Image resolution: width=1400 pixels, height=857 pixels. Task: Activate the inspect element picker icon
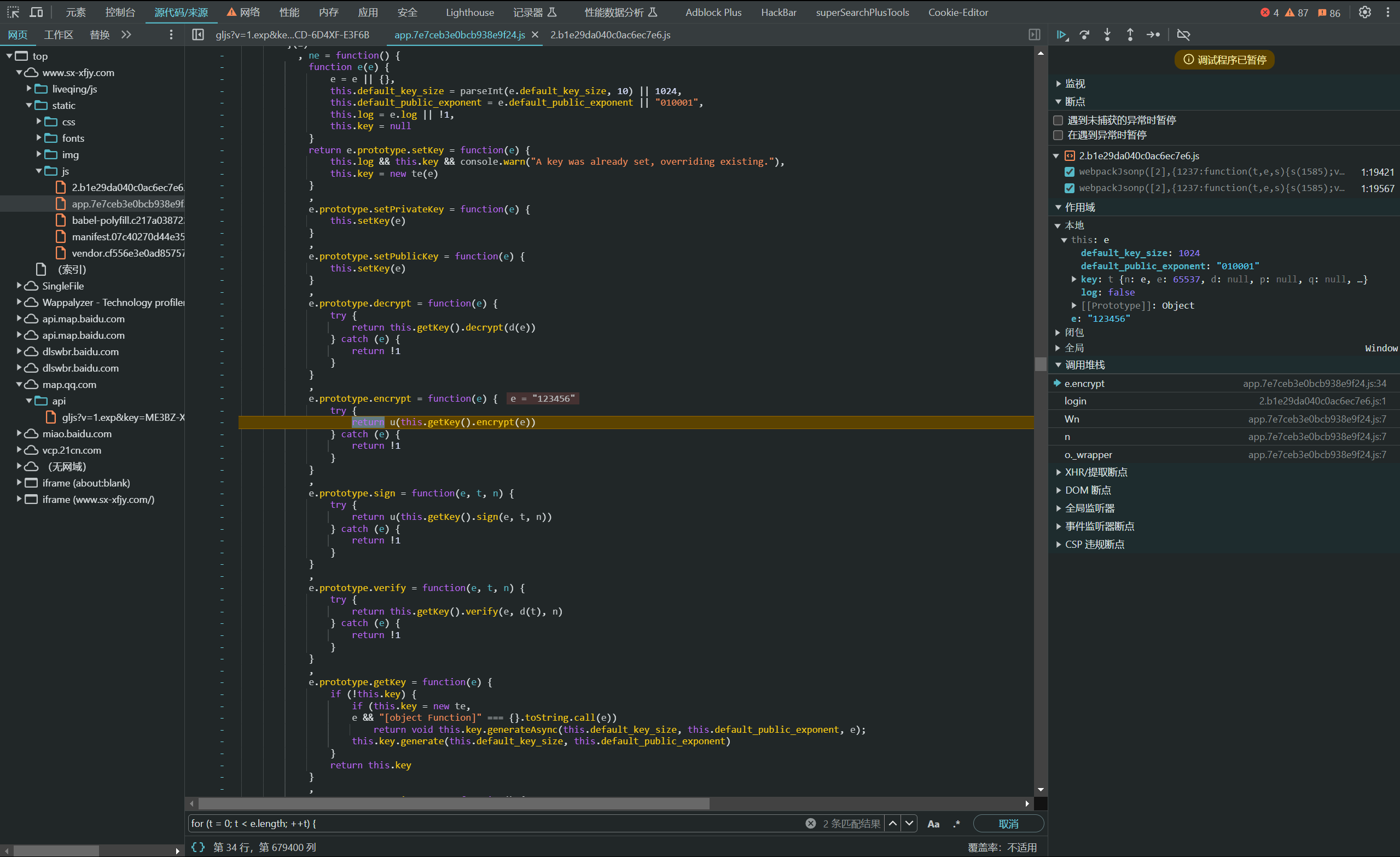pos(13,12)
